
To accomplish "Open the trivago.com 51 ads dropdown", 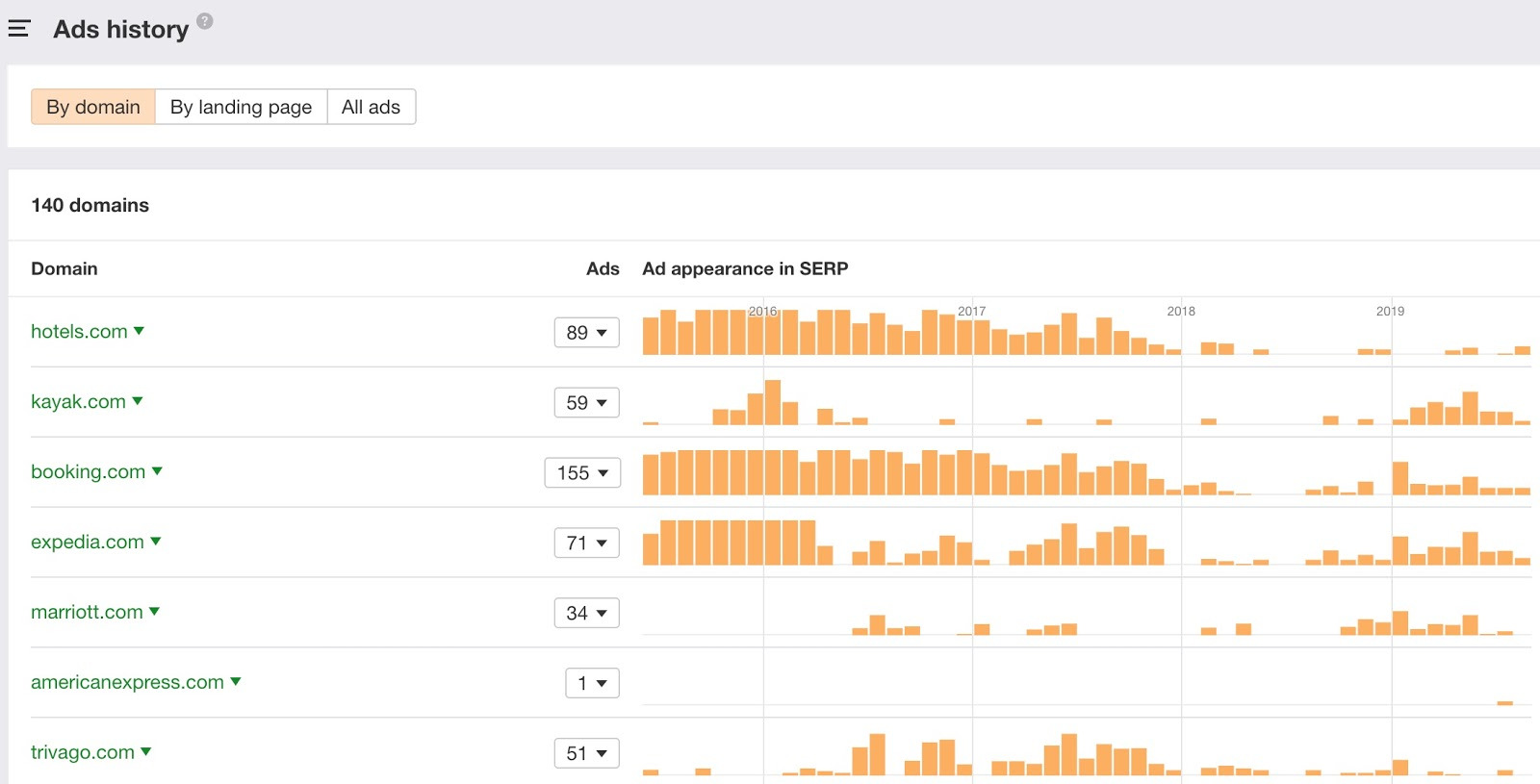I will pyautogui.click(x=586, y=754).
